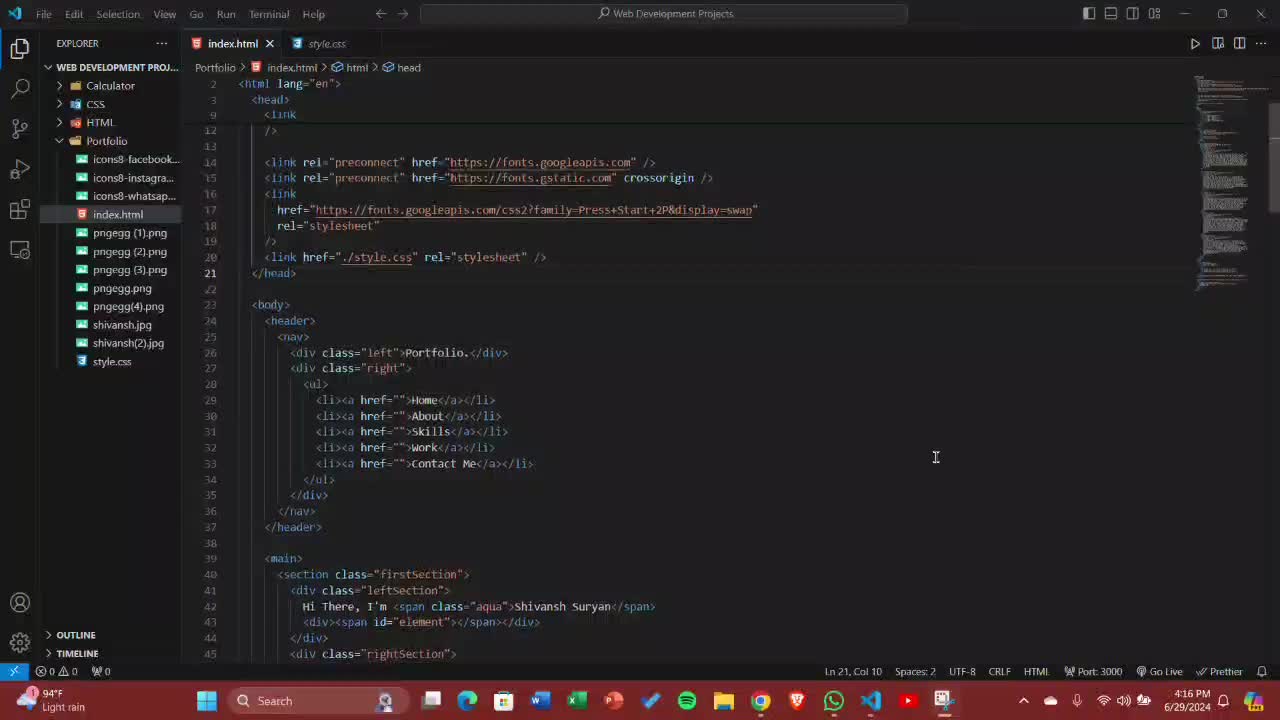Click the Run Code play button
The height and width of the screenshot is (720, 1280).
click(1195, 44)
